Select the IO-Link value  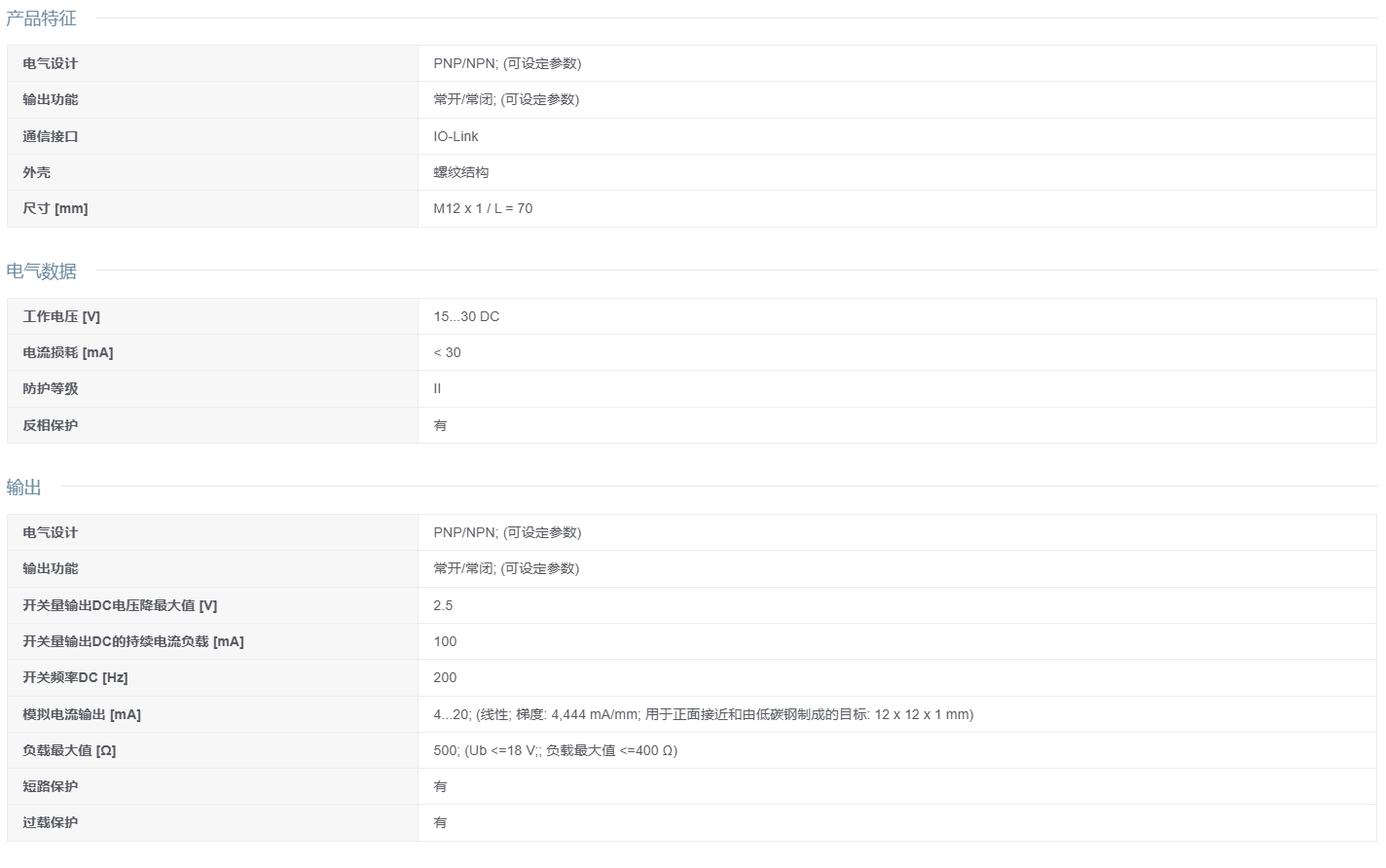point(456,136)
